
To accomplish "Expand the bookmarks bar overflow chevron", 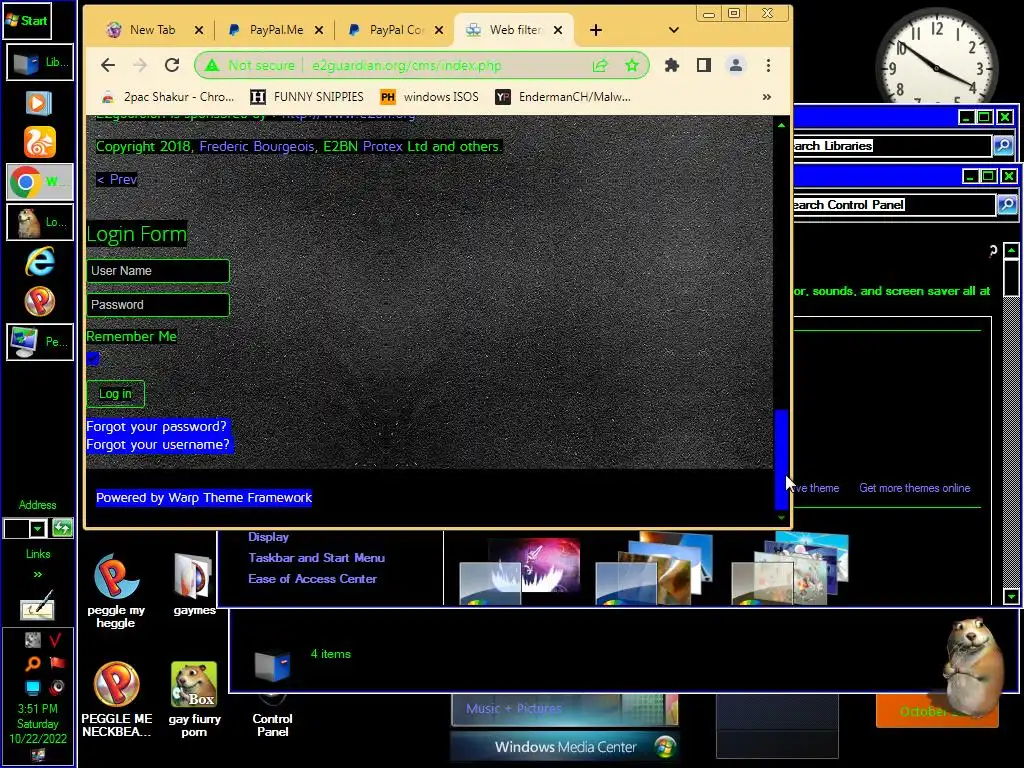I will [x=767, y=97].
